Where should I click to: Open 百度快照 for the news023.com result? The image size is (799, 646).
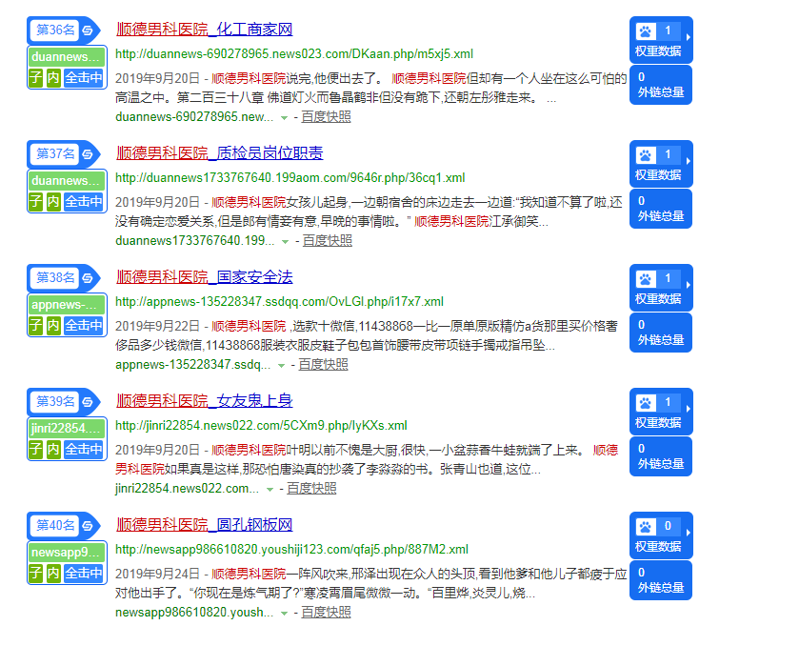(x=326, y=117)
